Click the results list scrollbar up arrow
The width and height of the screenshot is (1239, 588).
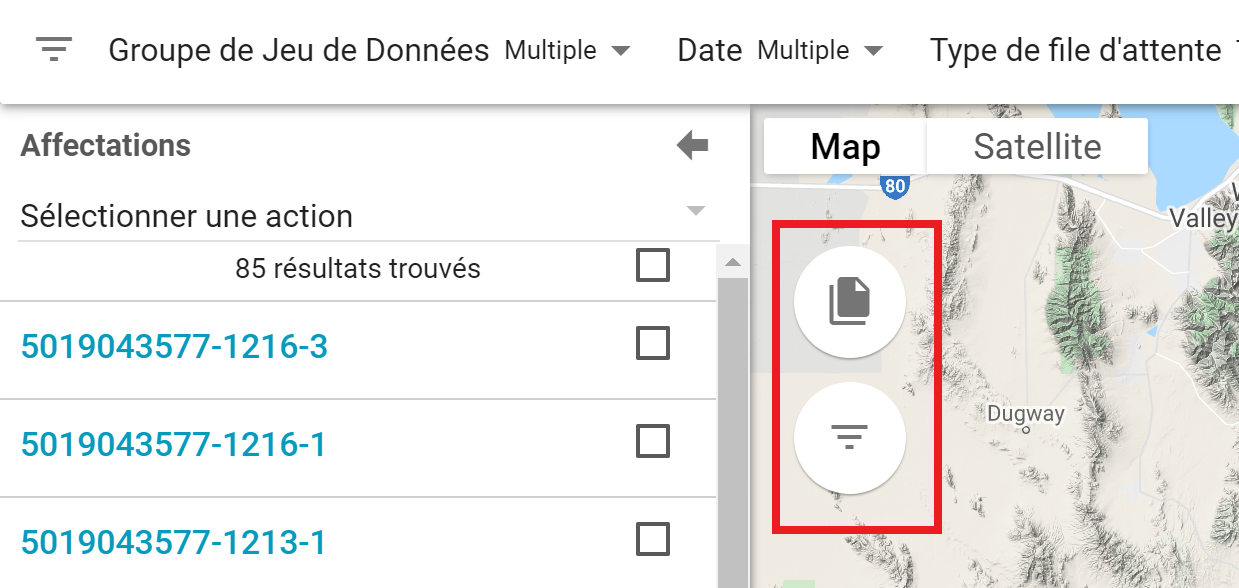click(x=732, y=263)
